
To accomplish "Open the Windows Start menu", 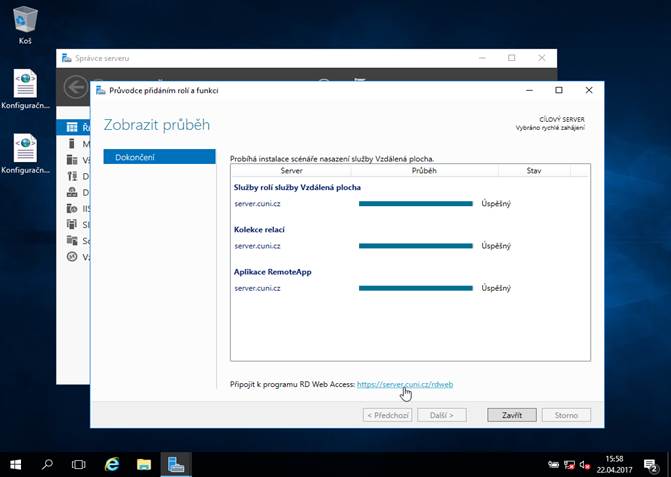I will 15,465.
